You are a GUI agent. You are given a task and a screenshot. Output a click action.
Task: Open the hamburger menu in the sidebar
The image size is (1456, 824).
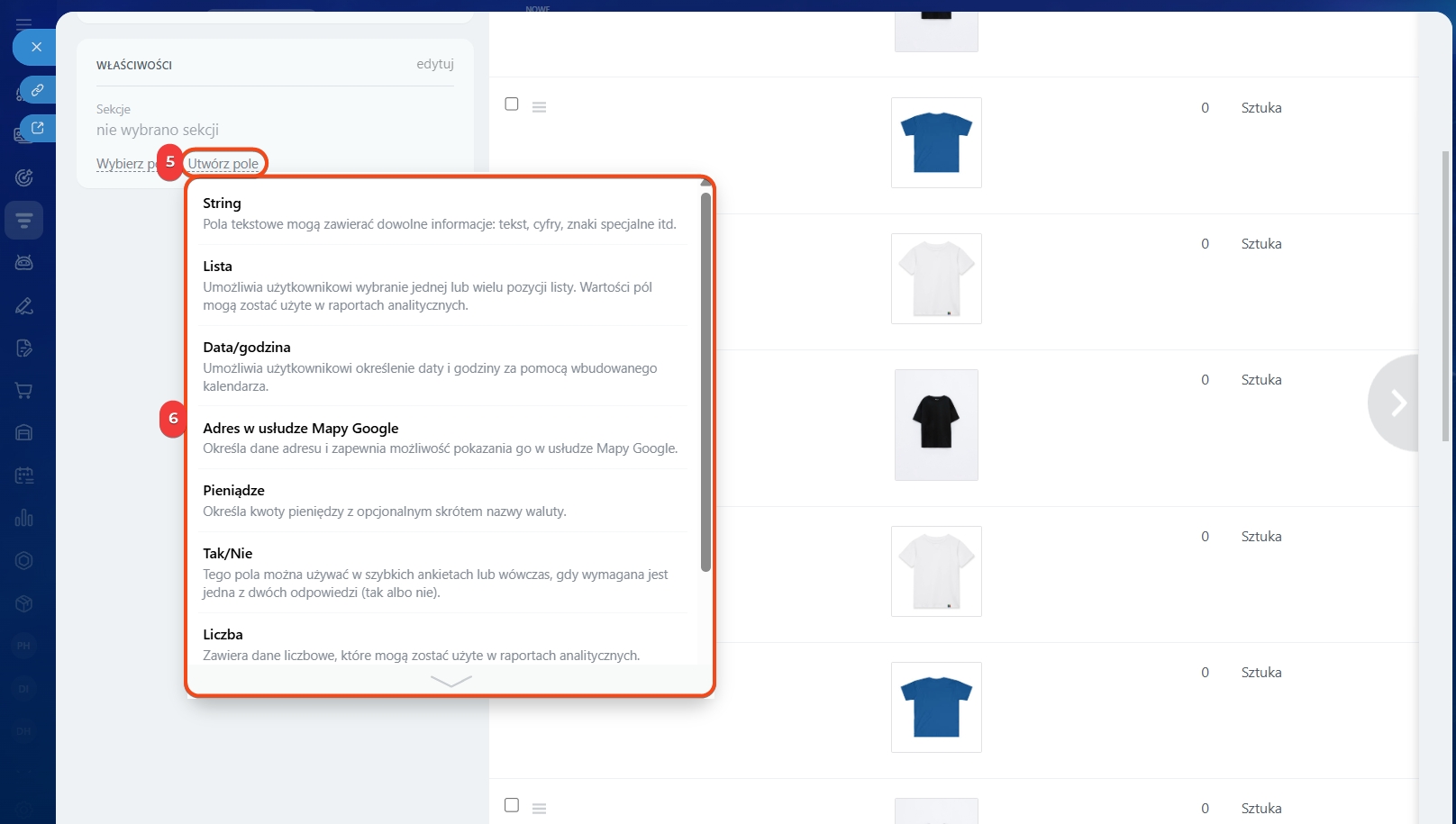24,24
